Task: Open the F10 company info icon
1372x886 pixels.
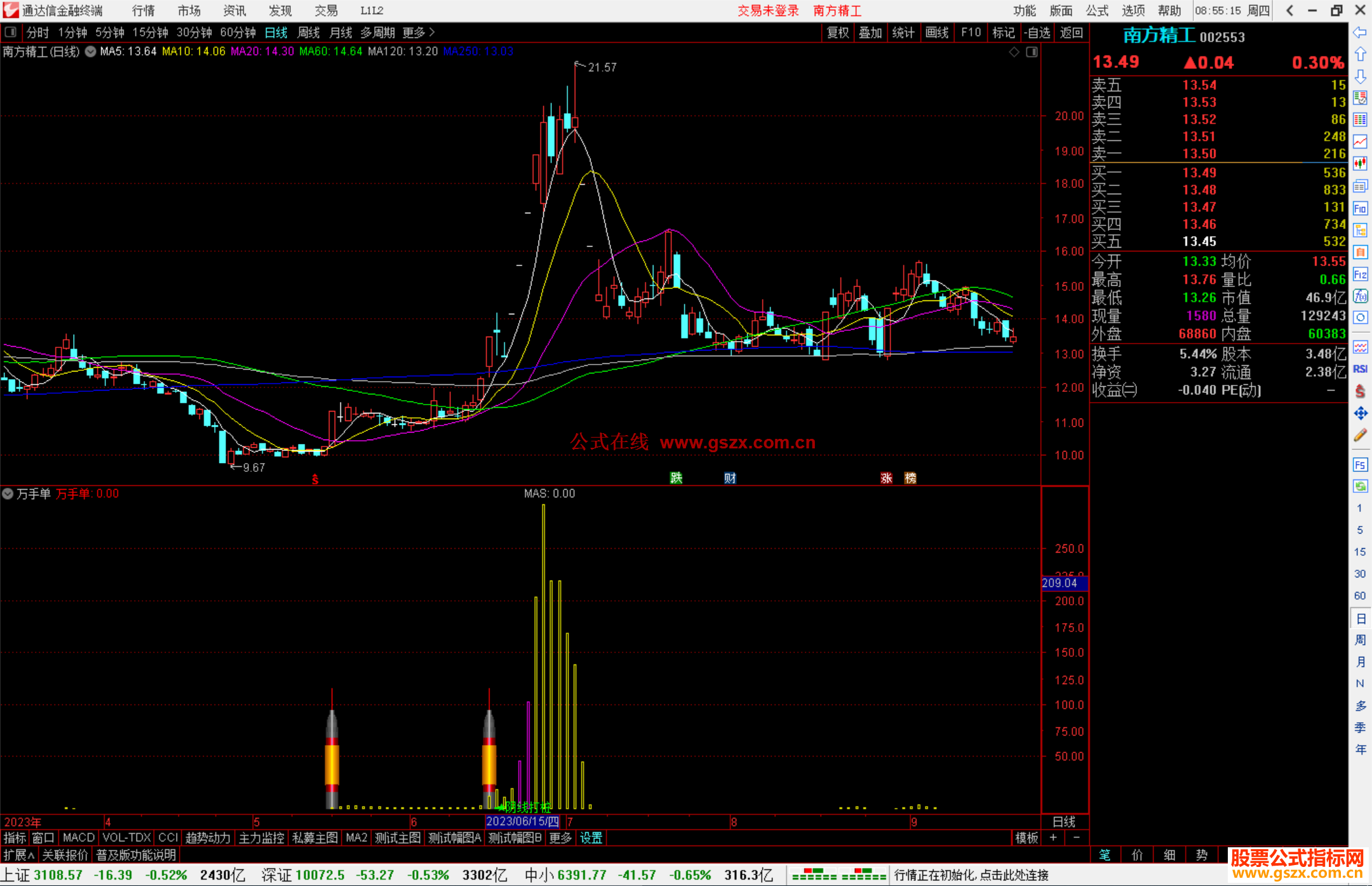Action: [x=1360, y=208]
